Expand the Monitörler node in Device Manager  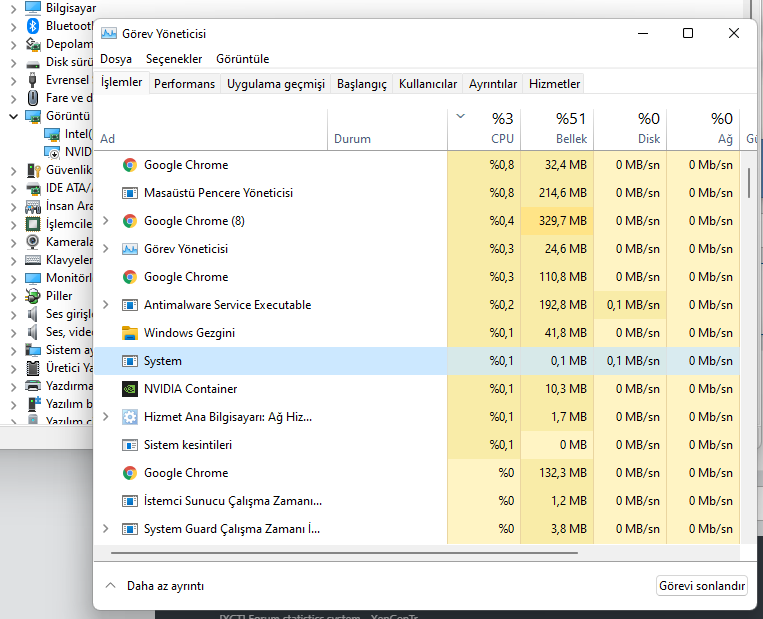(14, 278)
